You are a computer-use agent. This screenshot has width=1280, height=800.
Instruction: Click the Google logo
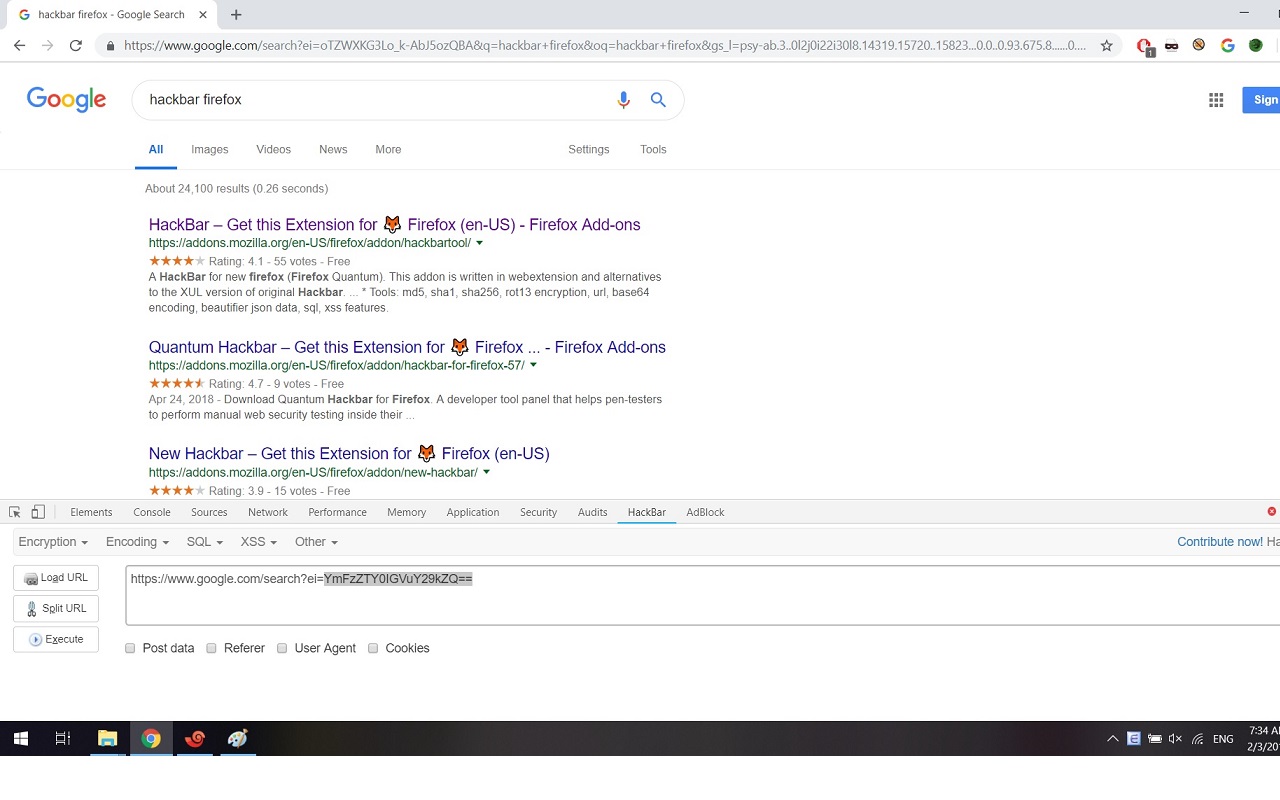point(66,99)
